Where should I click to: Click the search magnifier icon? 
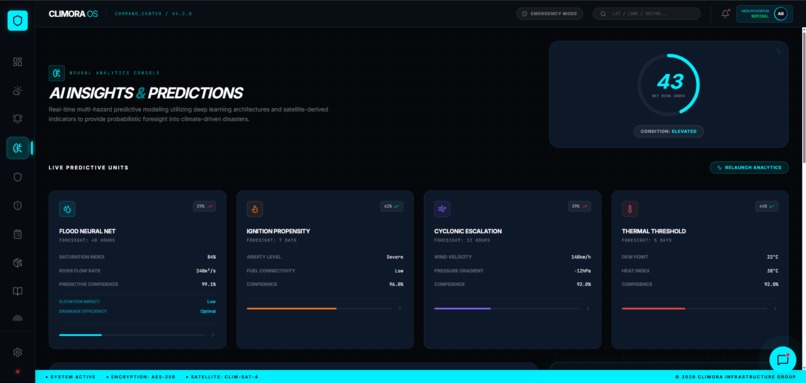coord(603,14)
